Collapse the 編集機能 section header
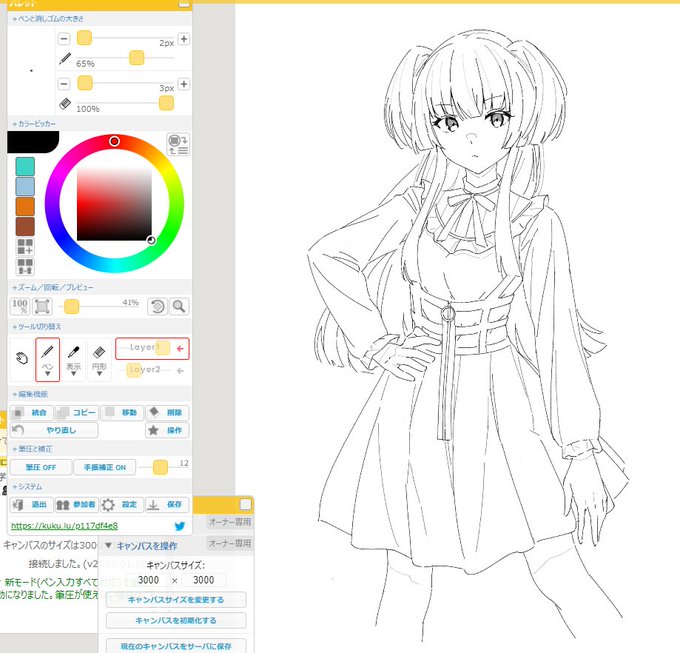 tap(30, 394)
